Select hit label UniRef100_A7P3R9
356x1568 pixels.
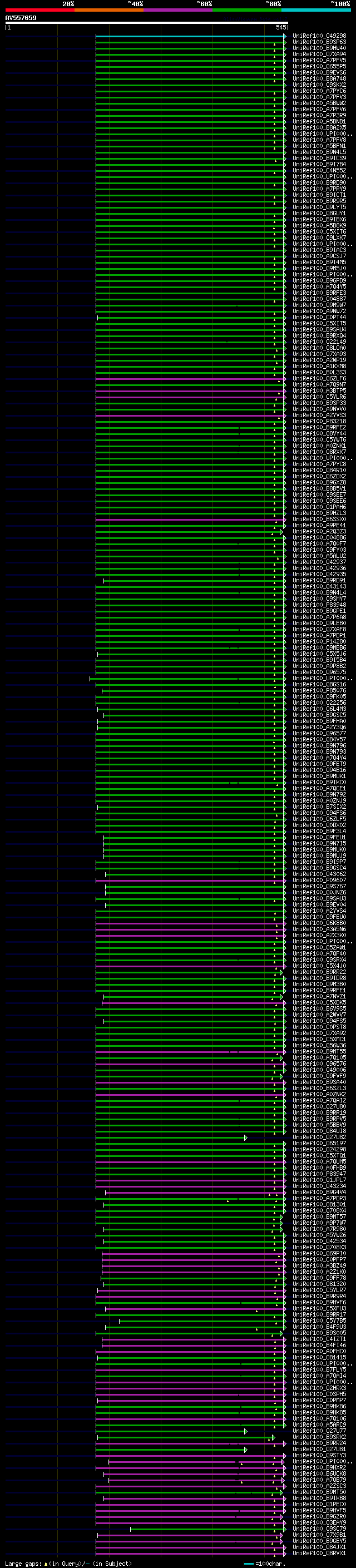(319, 115)
